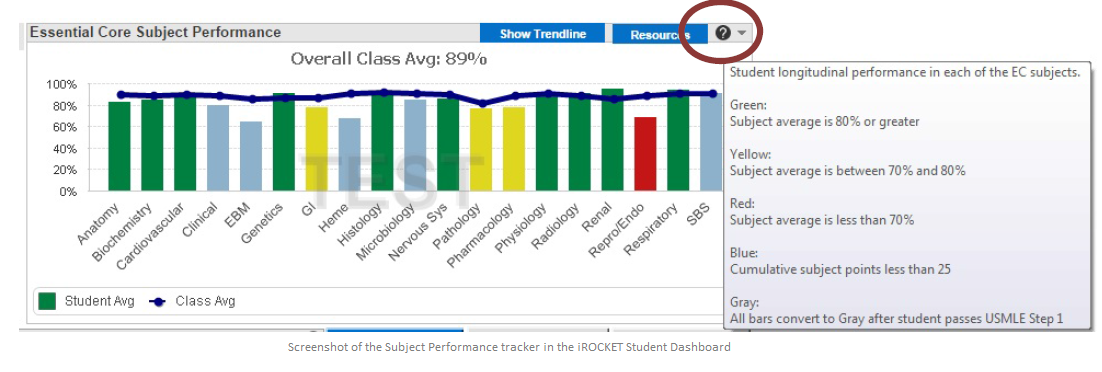Select the blue SBS bar
Image resolution: width=1102 pixels, height=372 pixels.
pos(711,143)
